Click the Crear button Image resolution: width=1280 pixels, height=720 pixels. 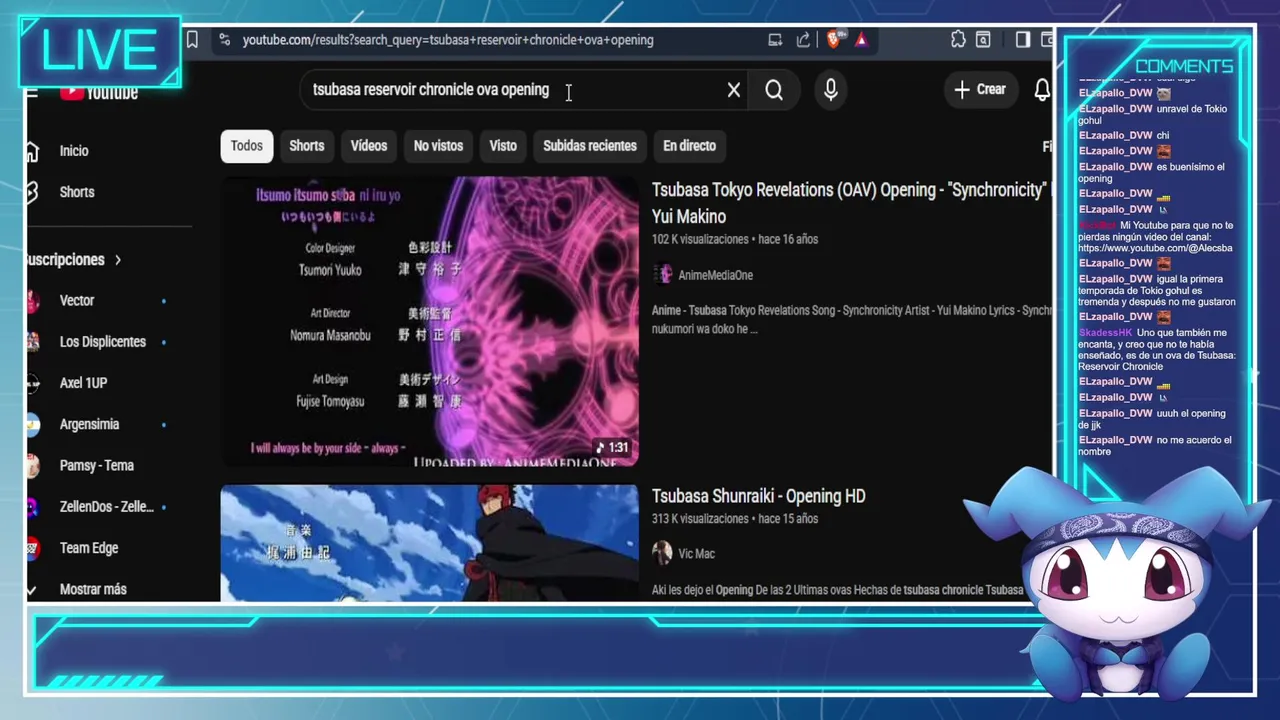(979, 89)
